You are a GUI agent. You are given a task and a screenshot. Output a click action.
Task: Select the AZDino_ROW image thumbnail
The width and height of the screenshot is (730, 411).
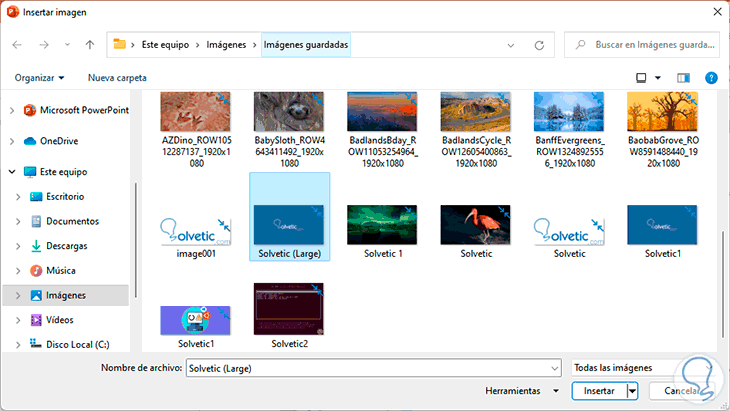tap(196, 112)
